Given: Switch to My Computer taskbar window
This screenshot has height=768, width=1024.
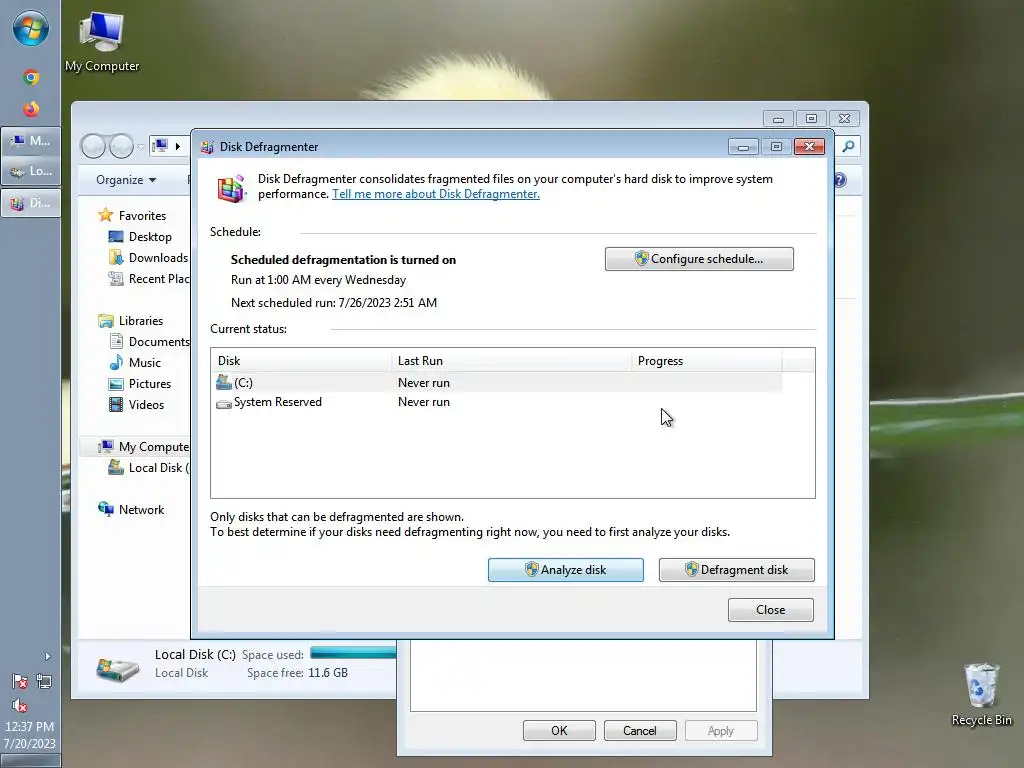Looking at the screenshot, I should [31, 140].
